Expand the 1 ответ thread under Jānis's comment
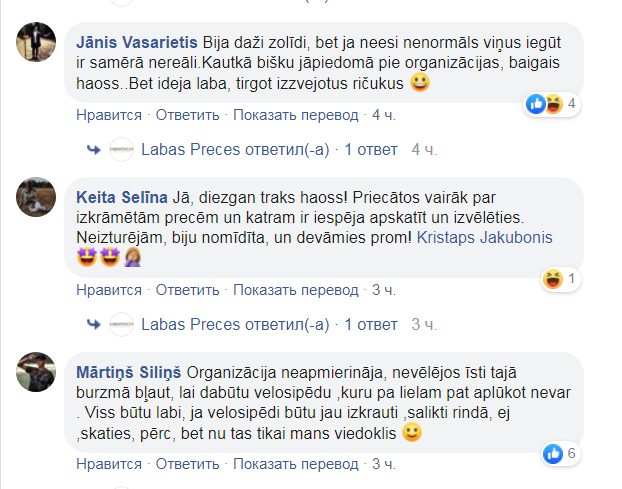Screen dimensions: 622x489 371,150
